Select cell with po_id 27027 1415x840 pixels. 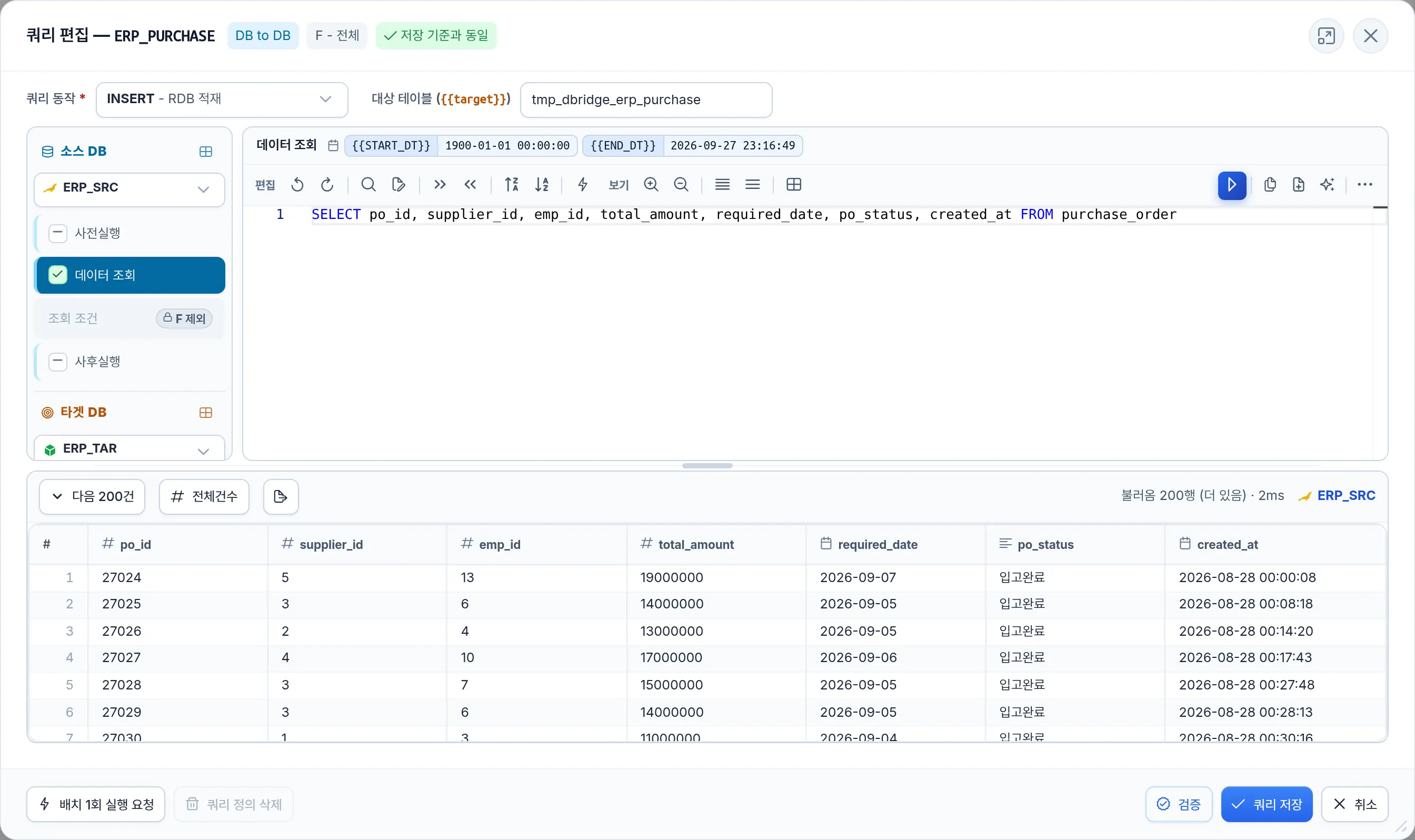[177, 658]
